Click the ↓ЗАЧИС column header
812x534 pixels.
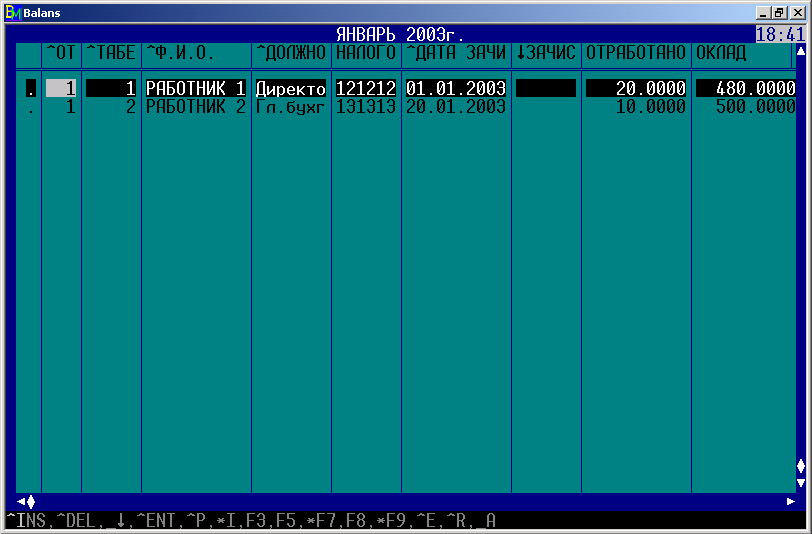click(546, 52)
